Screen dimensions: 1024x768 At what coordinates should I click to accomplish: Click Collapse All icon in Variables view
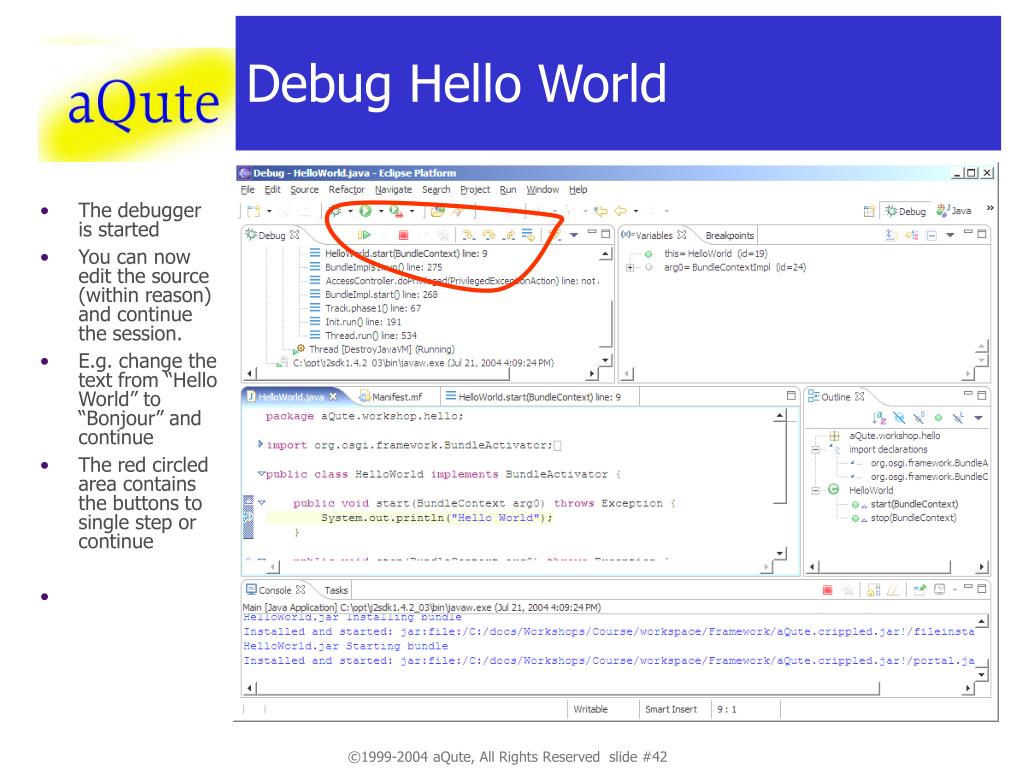click(932, 235)
